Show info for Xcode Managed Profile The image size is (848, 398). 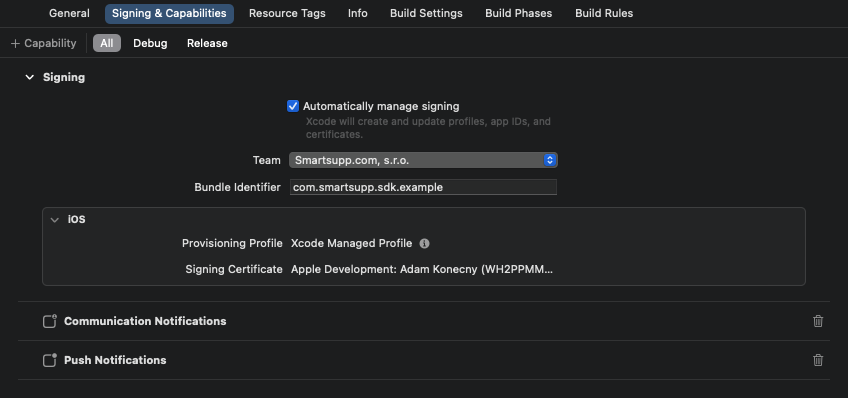tap(425, 244)
